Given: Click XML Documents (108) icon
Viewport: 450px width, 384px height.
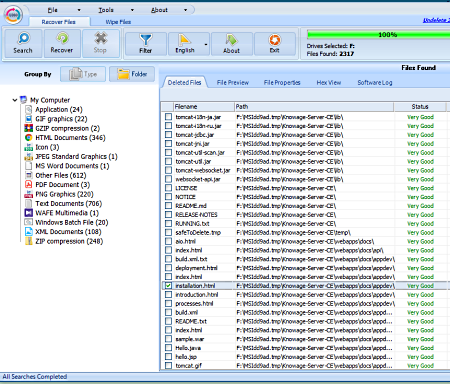Looking at the screenshot, I should [29, 231].
